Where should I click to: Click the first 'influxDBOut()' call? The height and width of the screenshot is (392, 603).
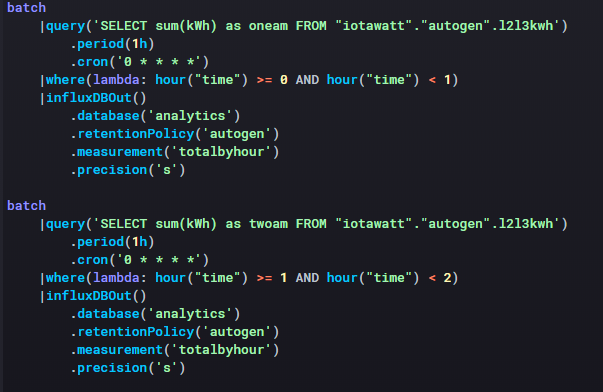[96, 98]
